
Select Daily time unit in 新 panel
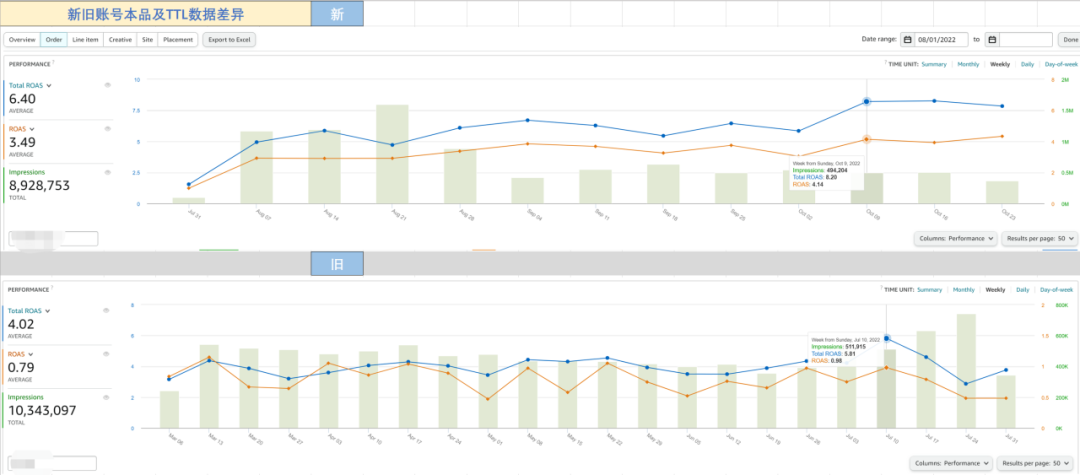point(1027,64)
